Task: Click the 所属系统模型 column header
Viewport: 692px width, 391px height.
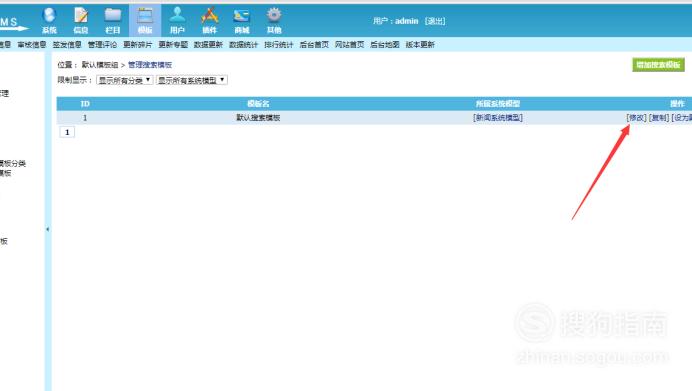Action: [498, 104]
